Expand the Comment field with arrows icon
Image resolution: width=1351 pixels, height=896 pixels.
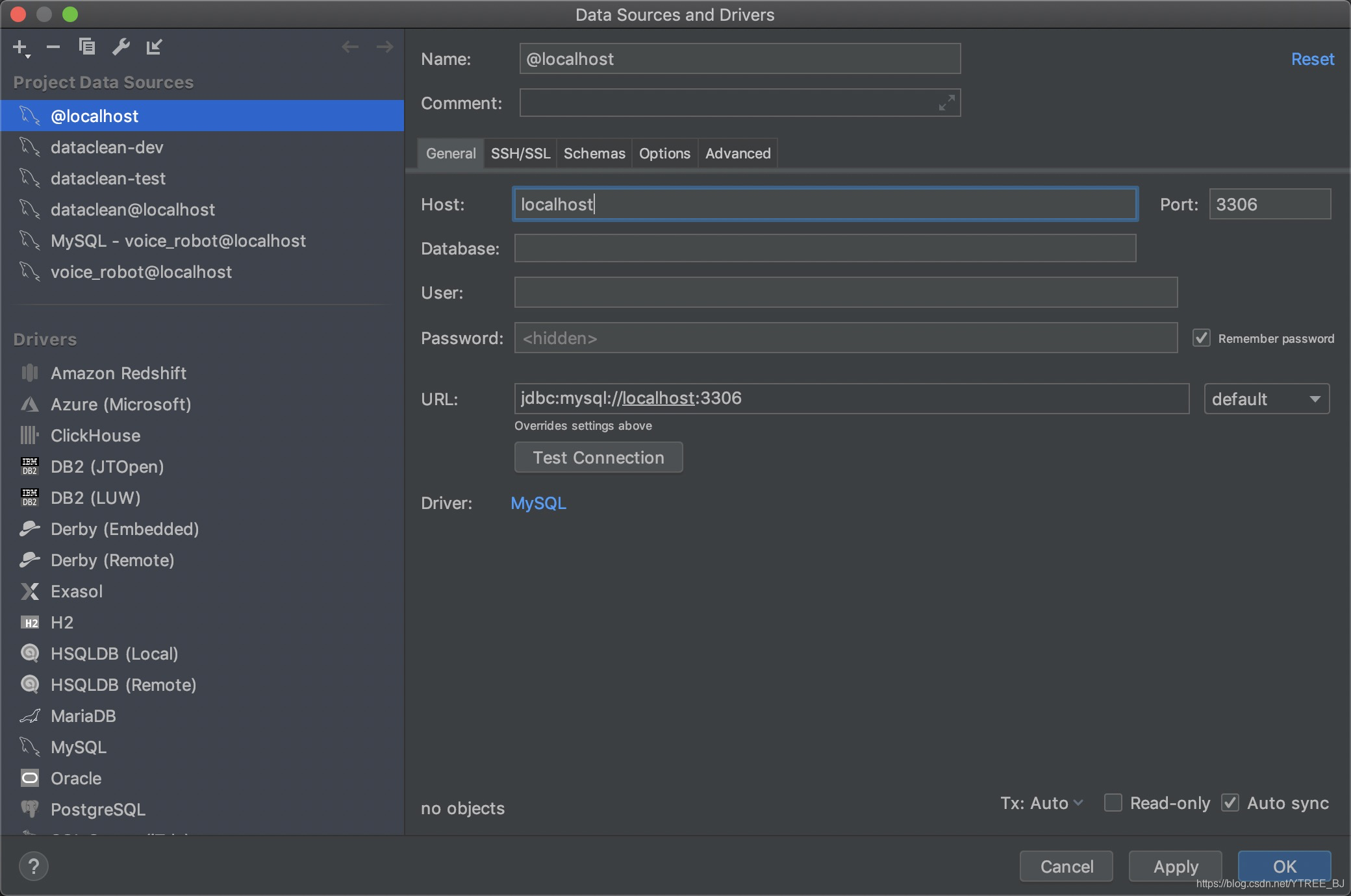click(947, 103)
